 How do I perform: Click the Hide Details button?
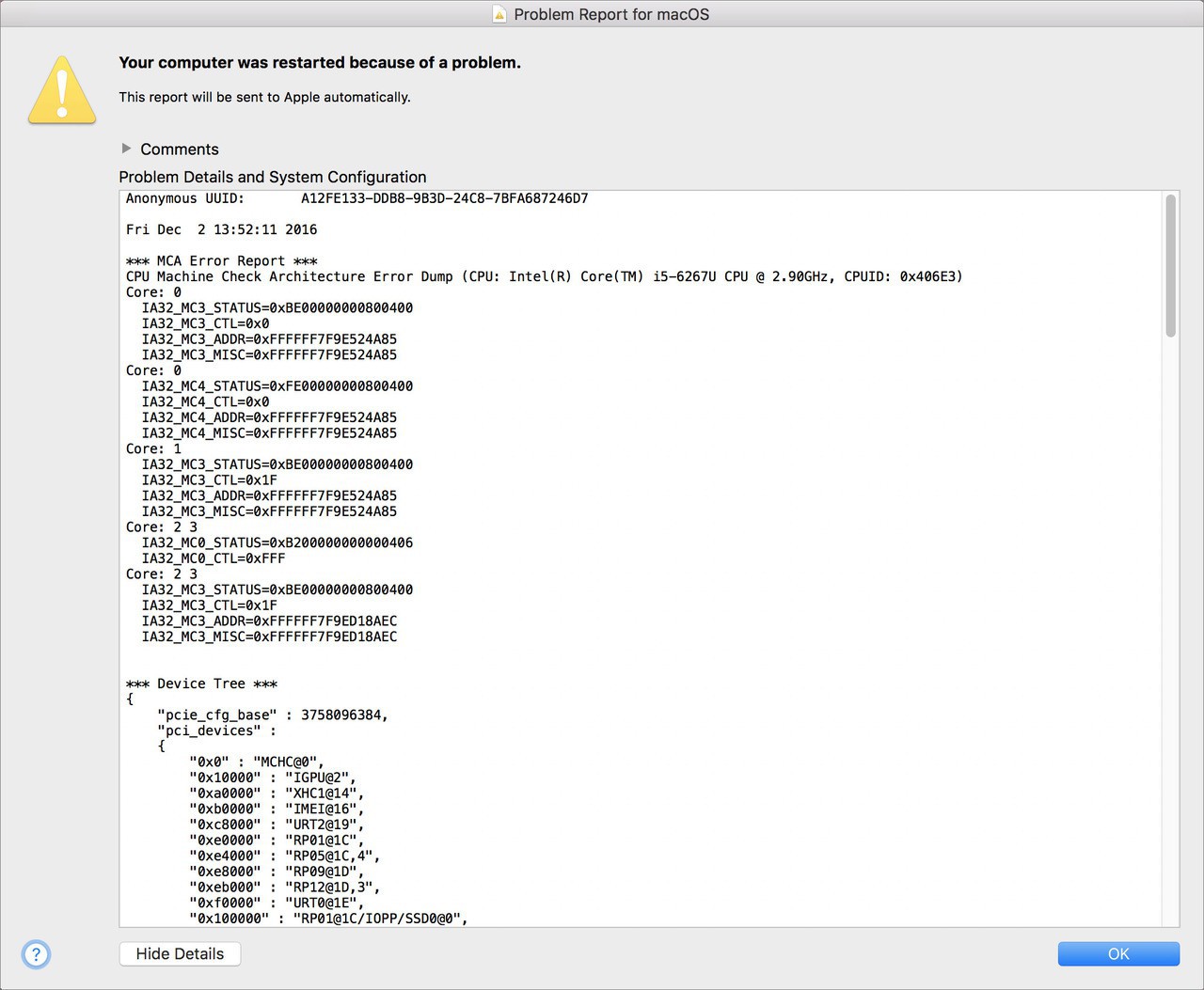[180, 953]
